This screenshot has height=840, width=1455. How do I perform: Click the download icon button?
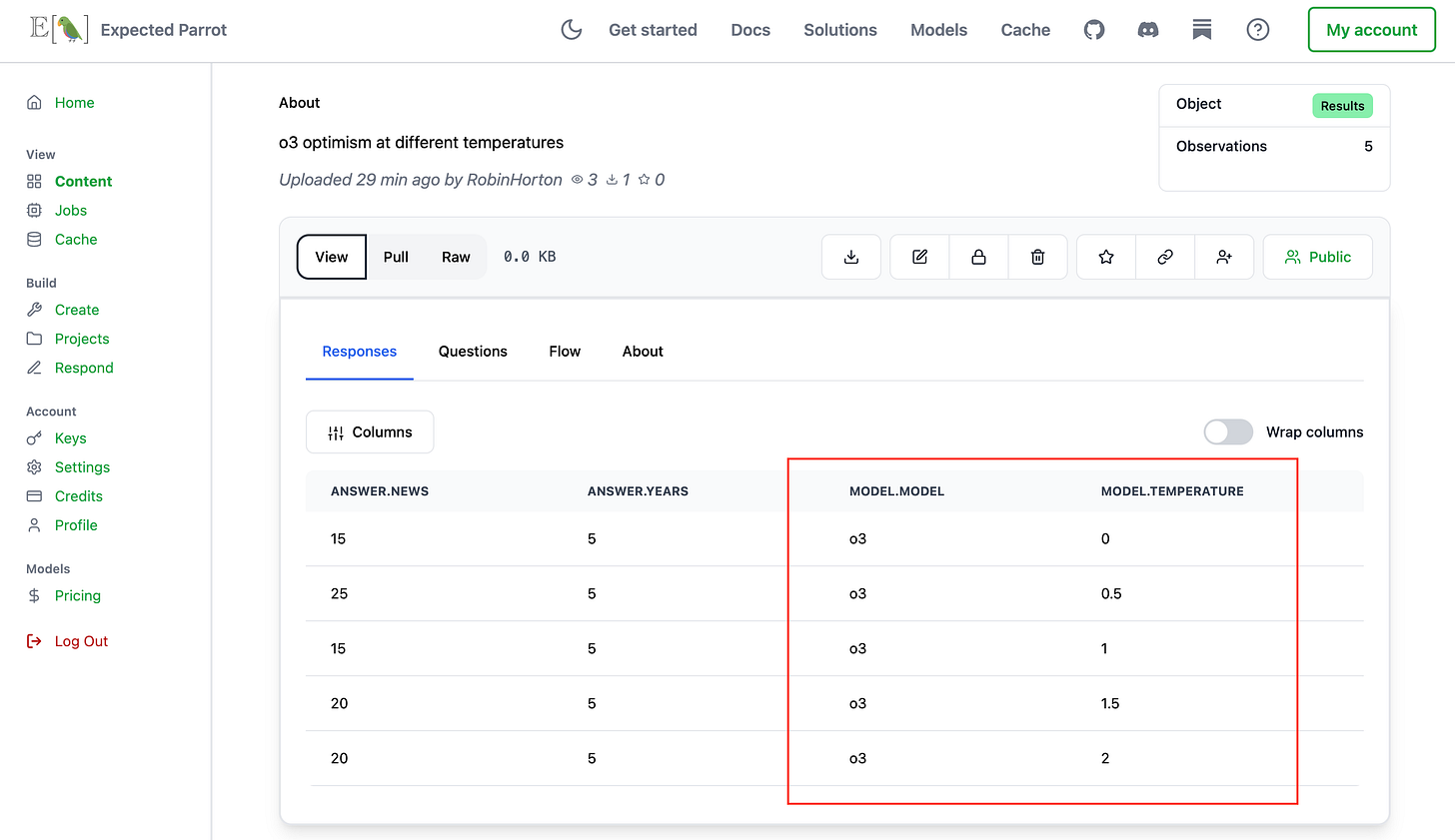851,257
